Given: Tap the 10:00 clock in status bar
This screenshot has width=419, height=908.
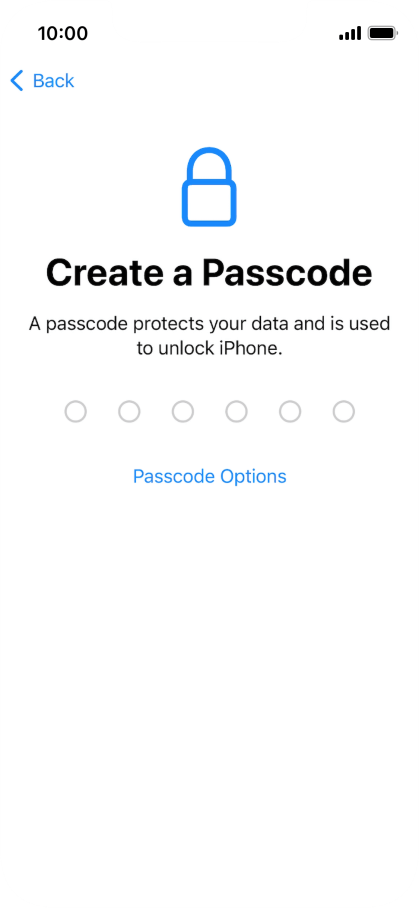Looking at the screenshot, I should (63, 34).
